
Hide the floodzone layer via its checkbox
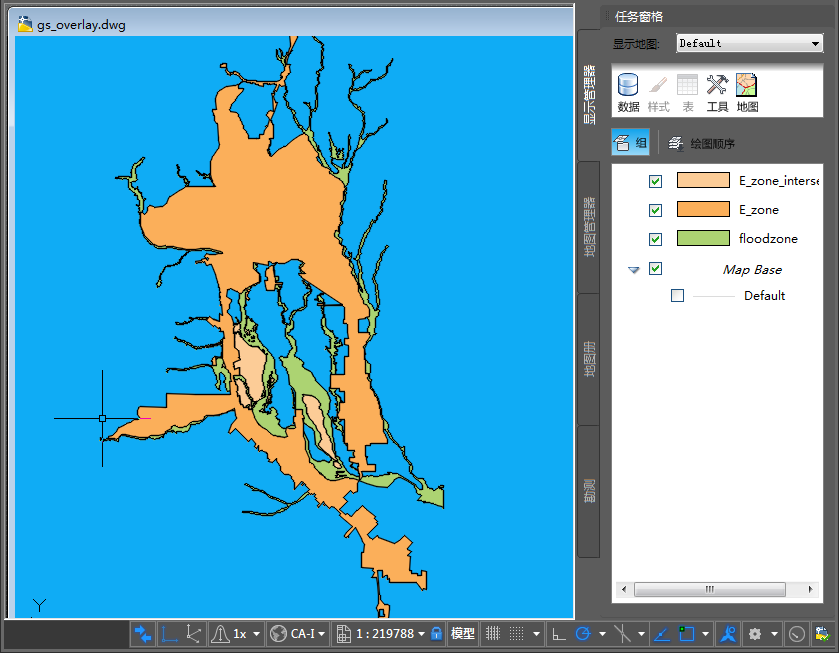click(655, 239)
